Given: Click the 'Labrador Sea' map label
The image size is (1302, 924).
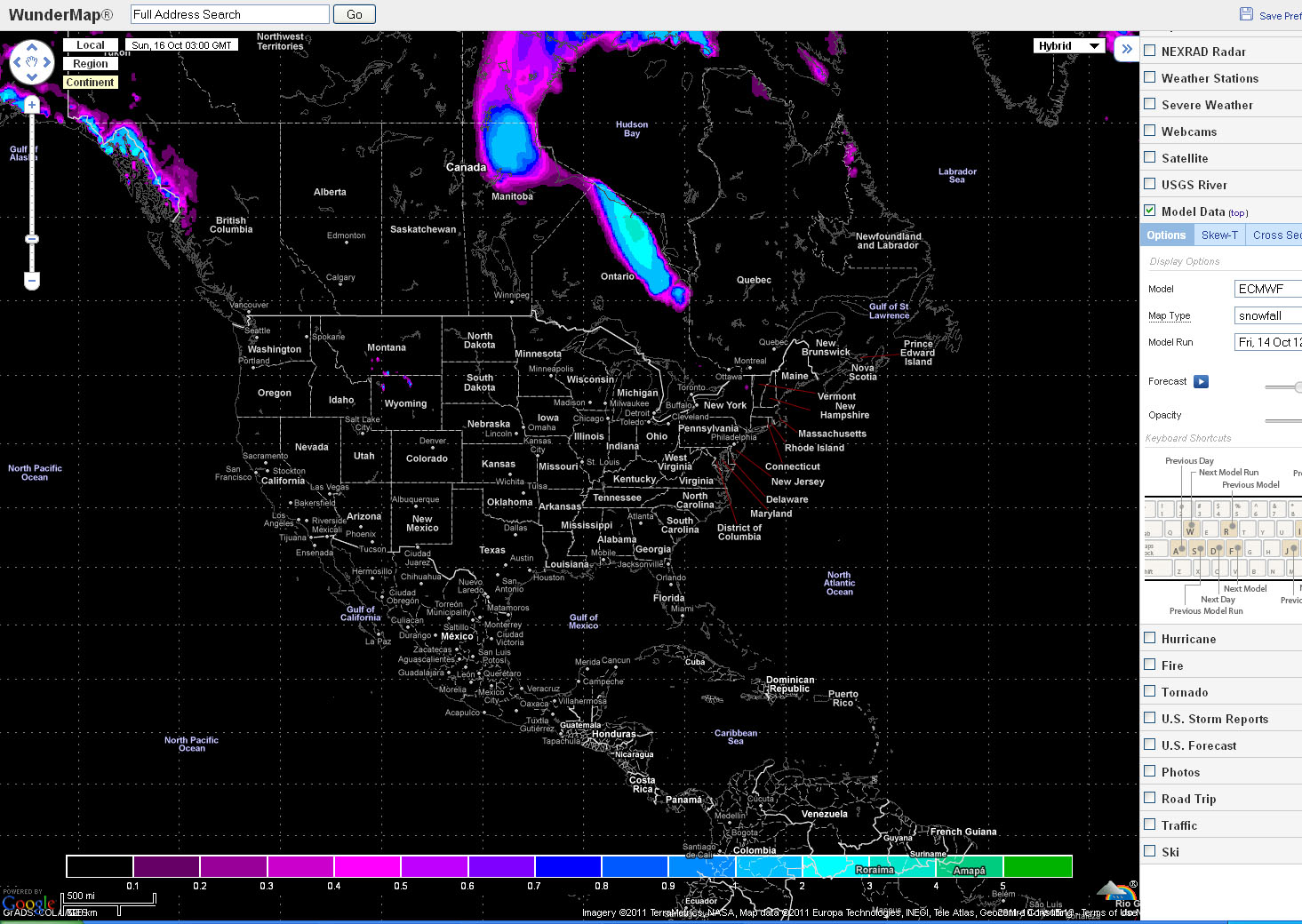Looking at the screenshot, I should point(957,176).
